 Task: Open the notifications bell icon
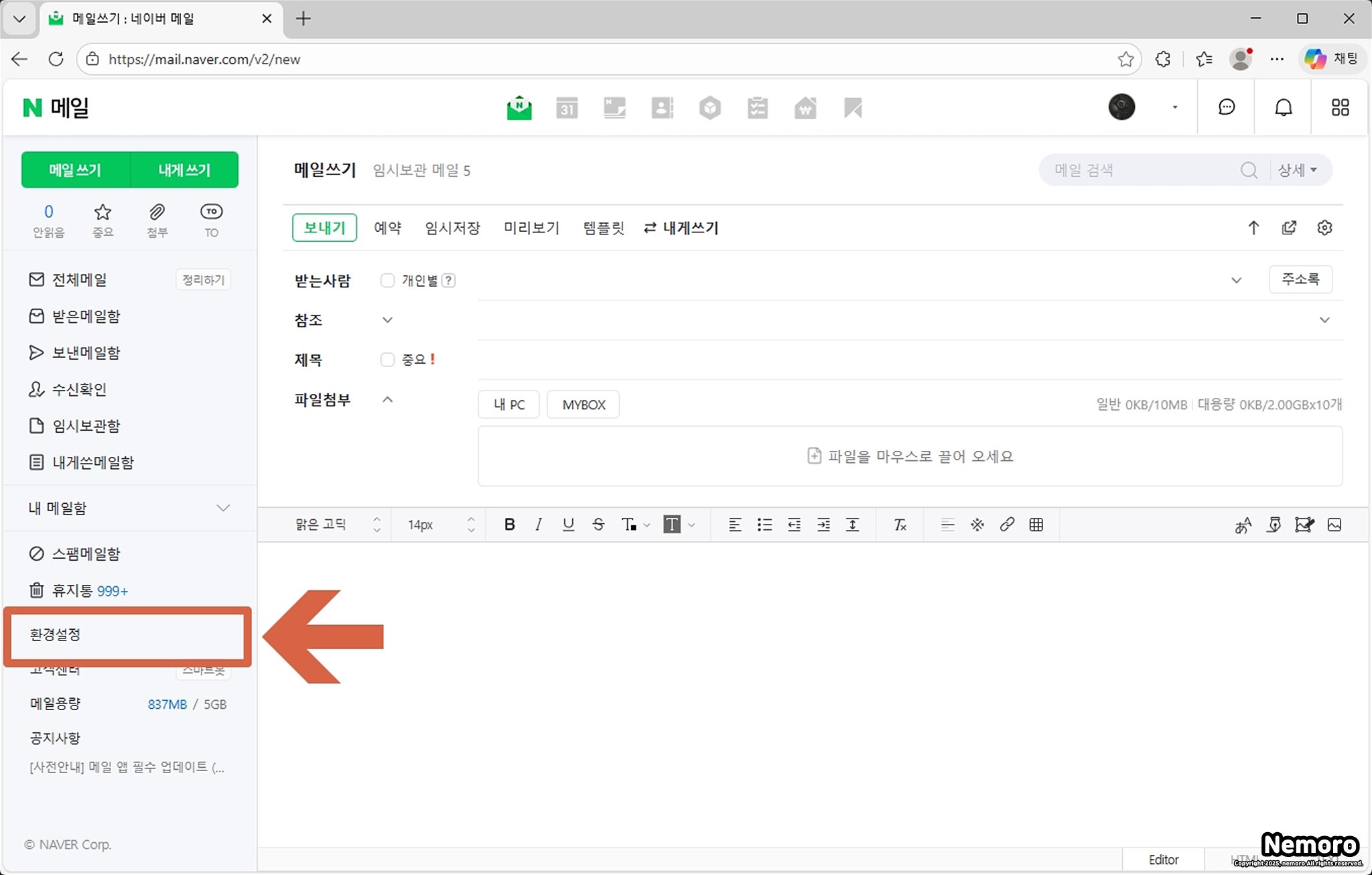pos(1283,108)
